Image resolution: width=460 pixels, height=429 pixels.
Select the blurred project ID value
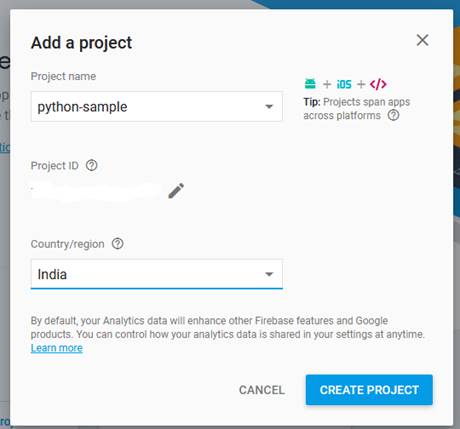pos(95,191)
